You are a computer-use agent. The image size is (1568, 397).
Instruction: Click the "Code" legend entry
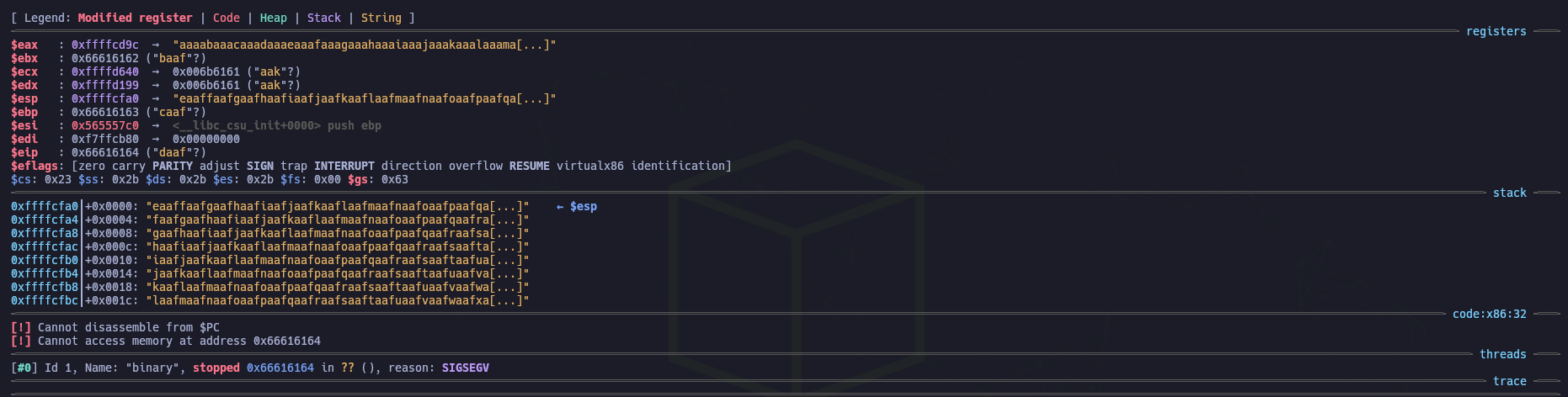[x=226, y=18]
